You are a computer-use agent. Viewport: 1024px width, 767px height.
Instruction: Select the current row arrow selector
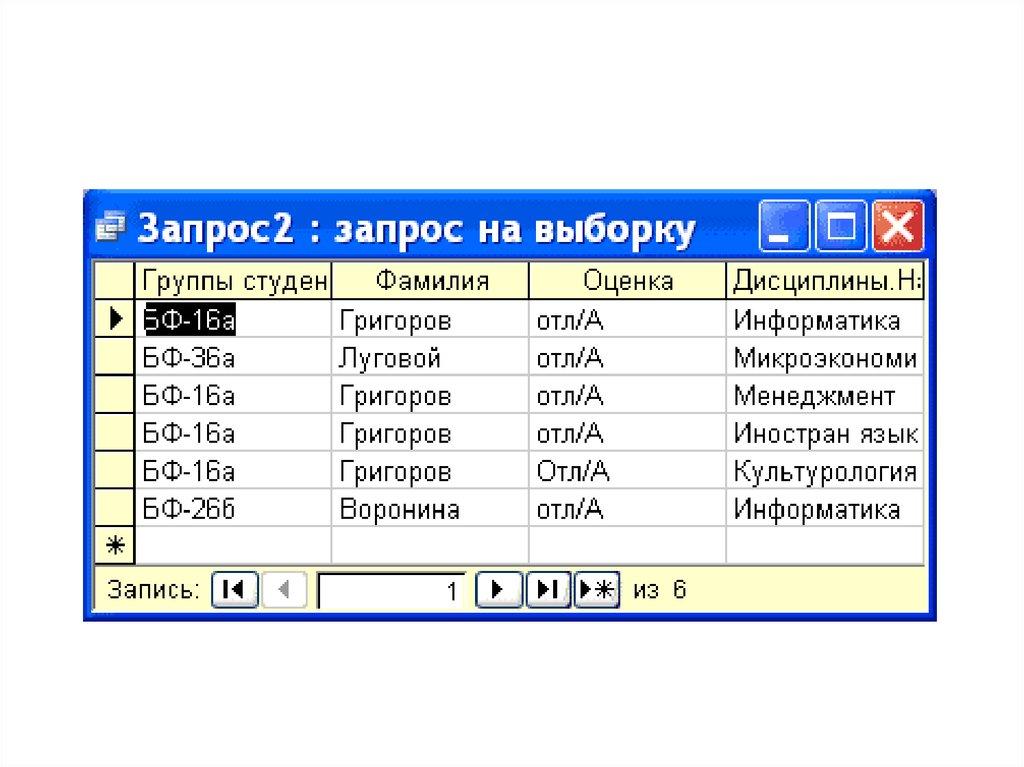[114, 320]
